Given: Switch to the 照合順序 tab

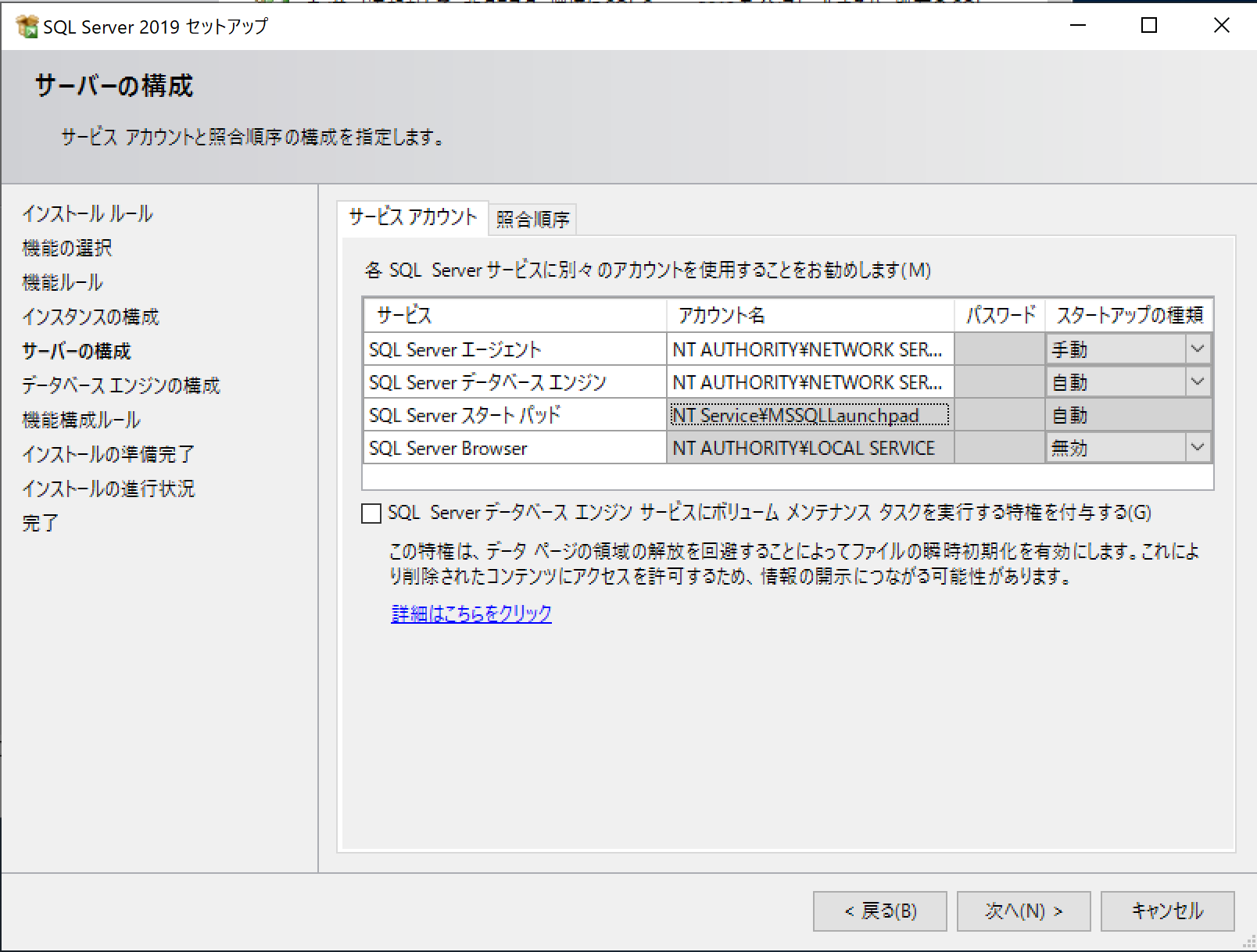Looking at the screenshot, I should 532,219.
